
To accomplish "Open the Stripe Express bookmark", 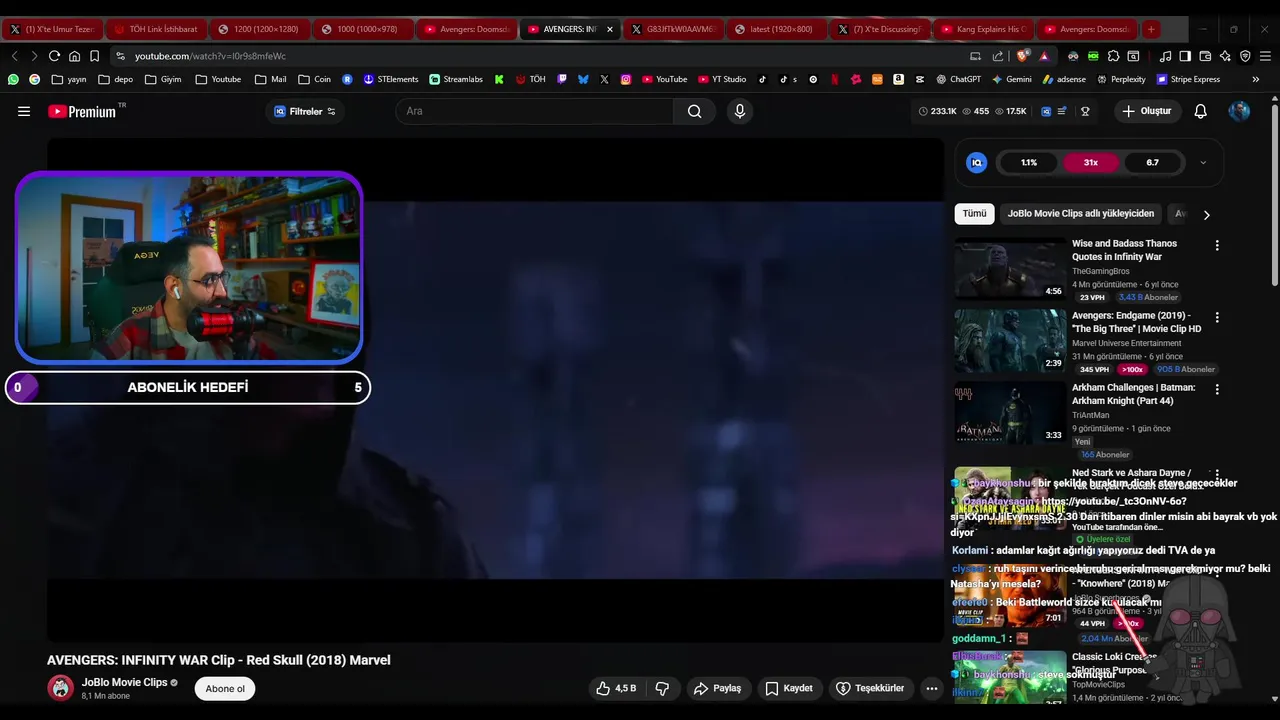I will pyautogui.click(x=1188, y=79).
